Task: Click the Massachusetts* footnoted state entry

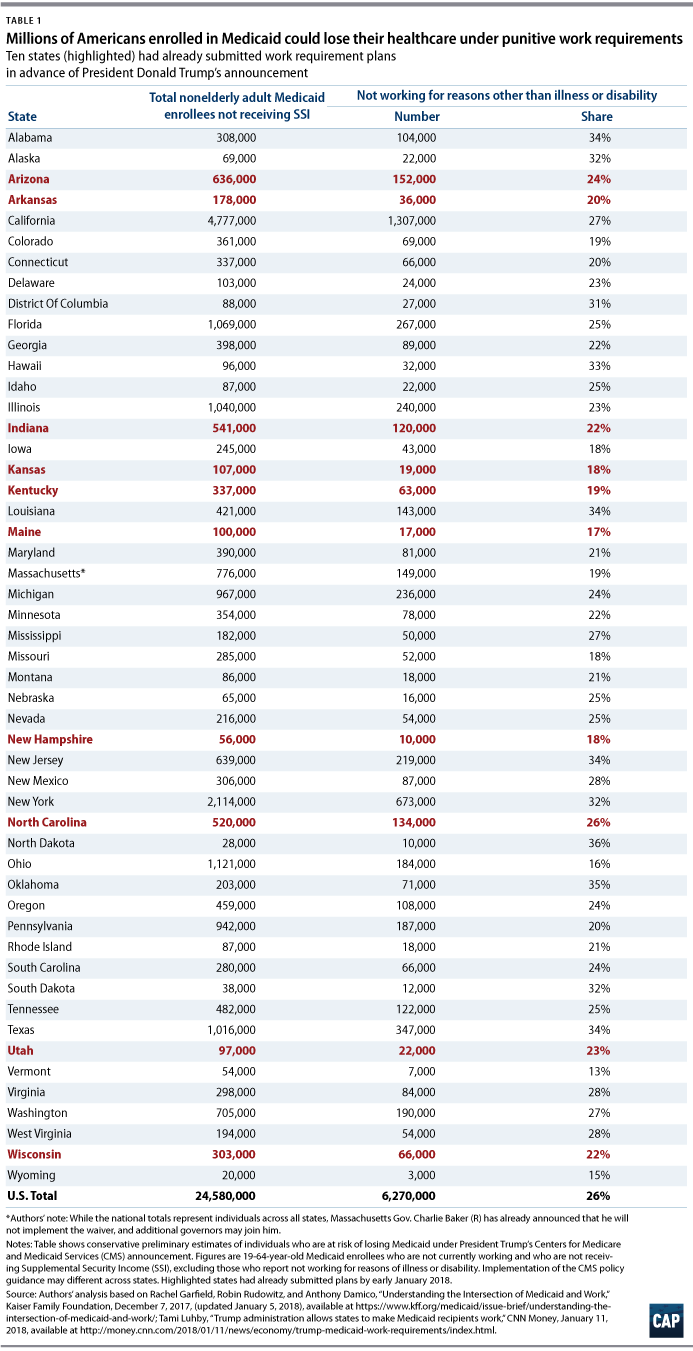Action: (45, 573)
